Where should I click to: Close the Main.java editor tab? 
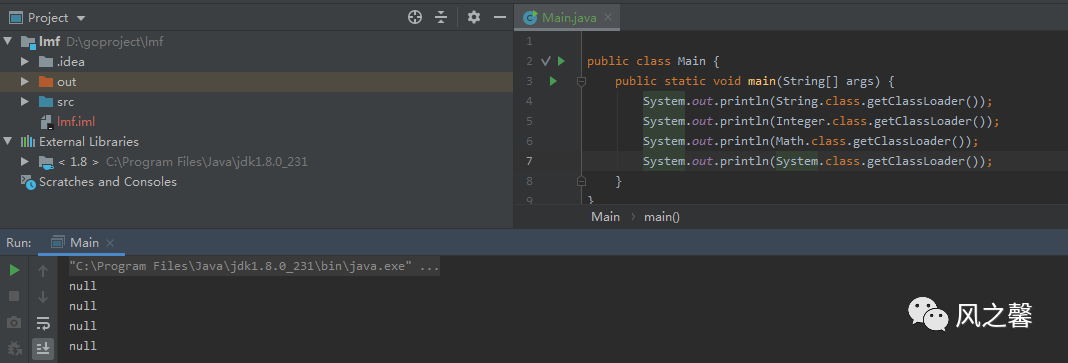608,17
